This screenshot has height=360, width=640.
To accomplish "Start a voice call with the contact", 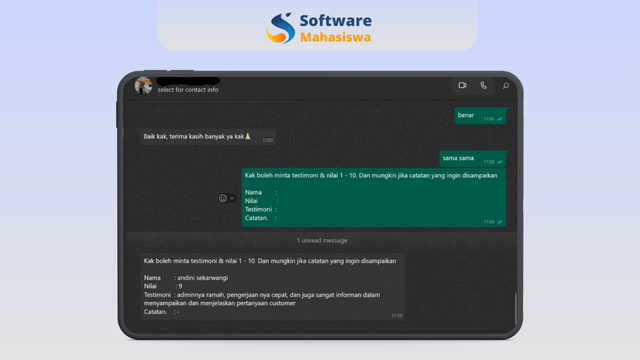I will [x=483, y=85].
